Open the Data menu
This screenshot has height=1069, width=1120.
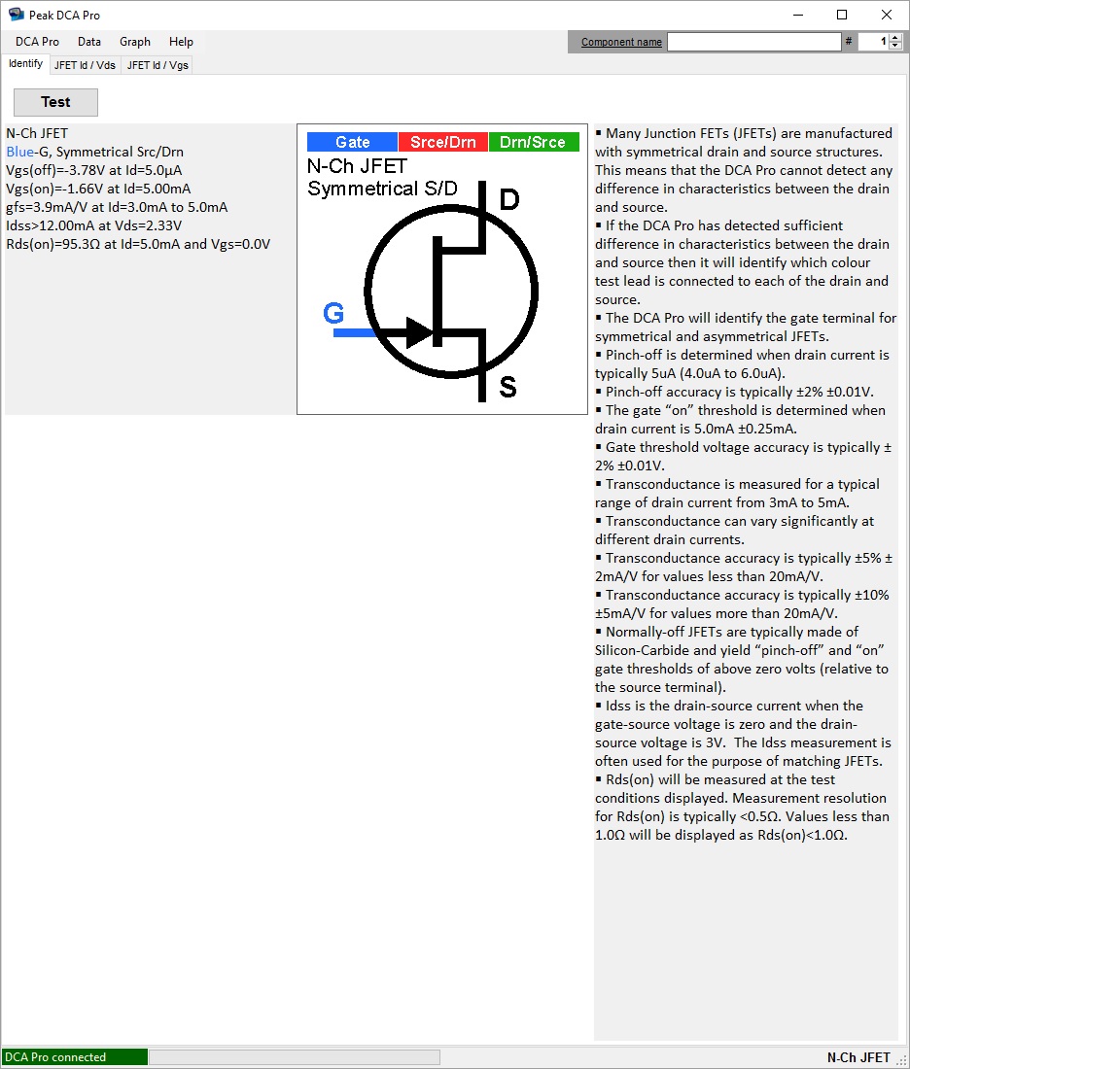[x=89, y=42]
